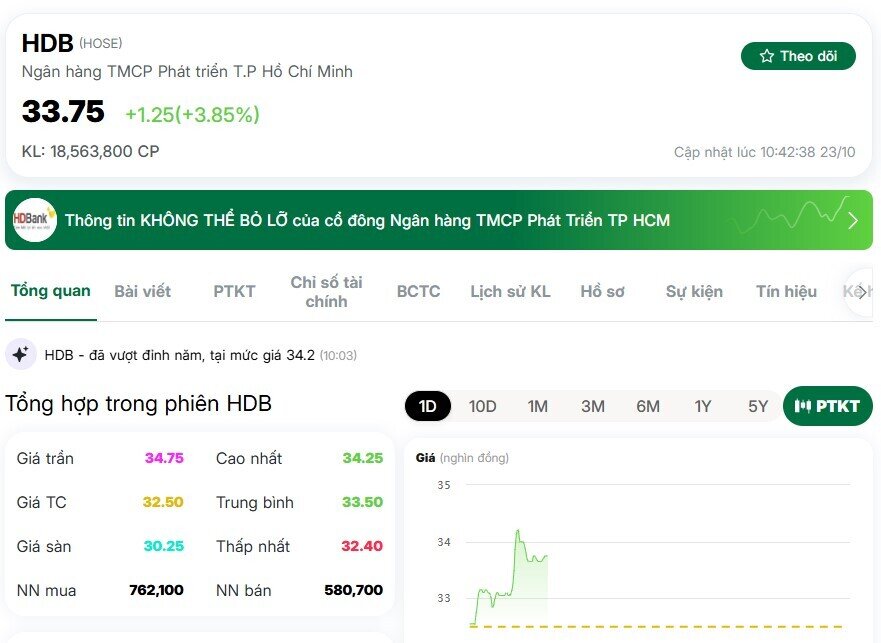Go to Chỉ số tài chính tab
Screen dimensions: 881x643
(326, 292)
